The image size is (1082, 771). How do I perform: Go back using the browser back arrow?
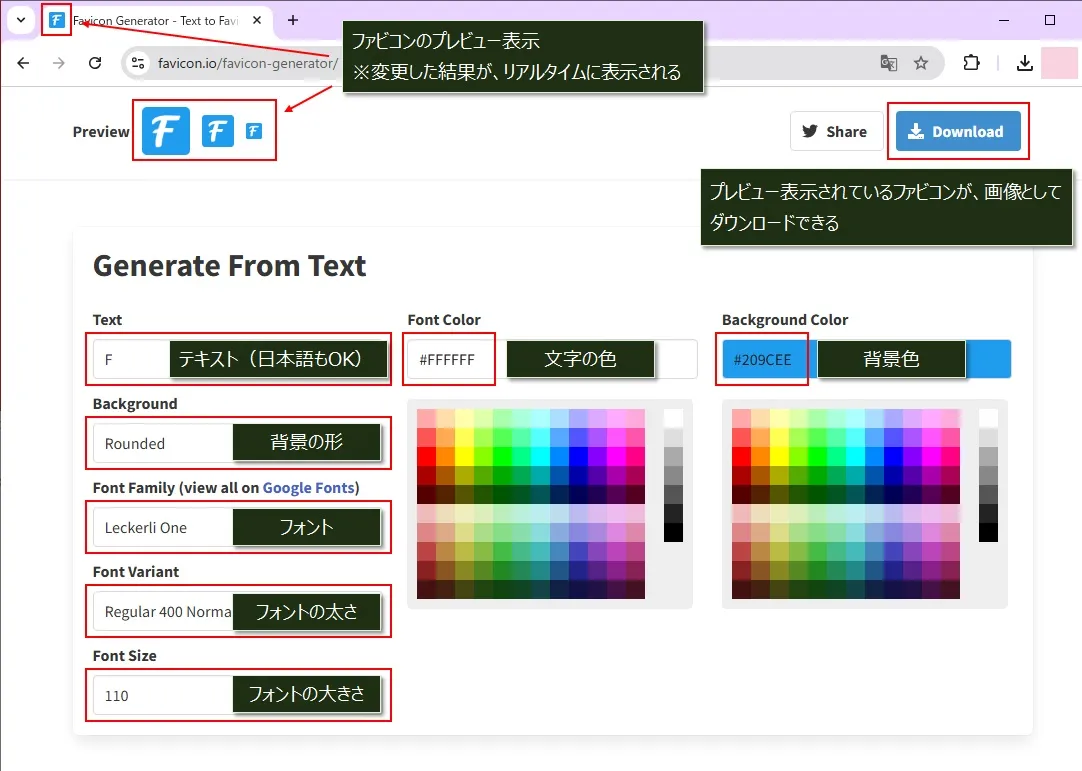23,63
